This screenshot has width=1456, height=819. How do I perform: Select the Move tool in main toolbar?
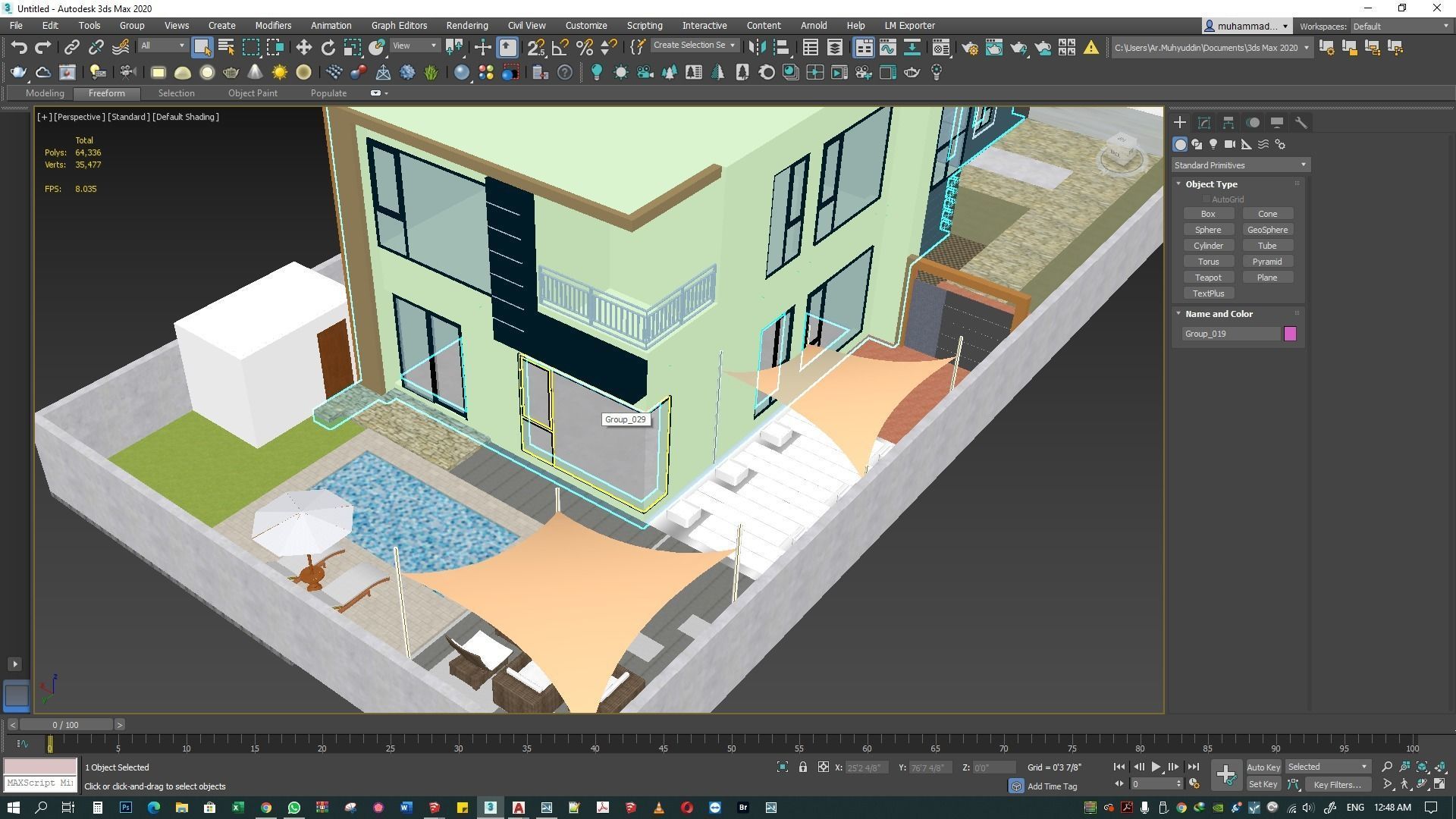pos(303,48)
